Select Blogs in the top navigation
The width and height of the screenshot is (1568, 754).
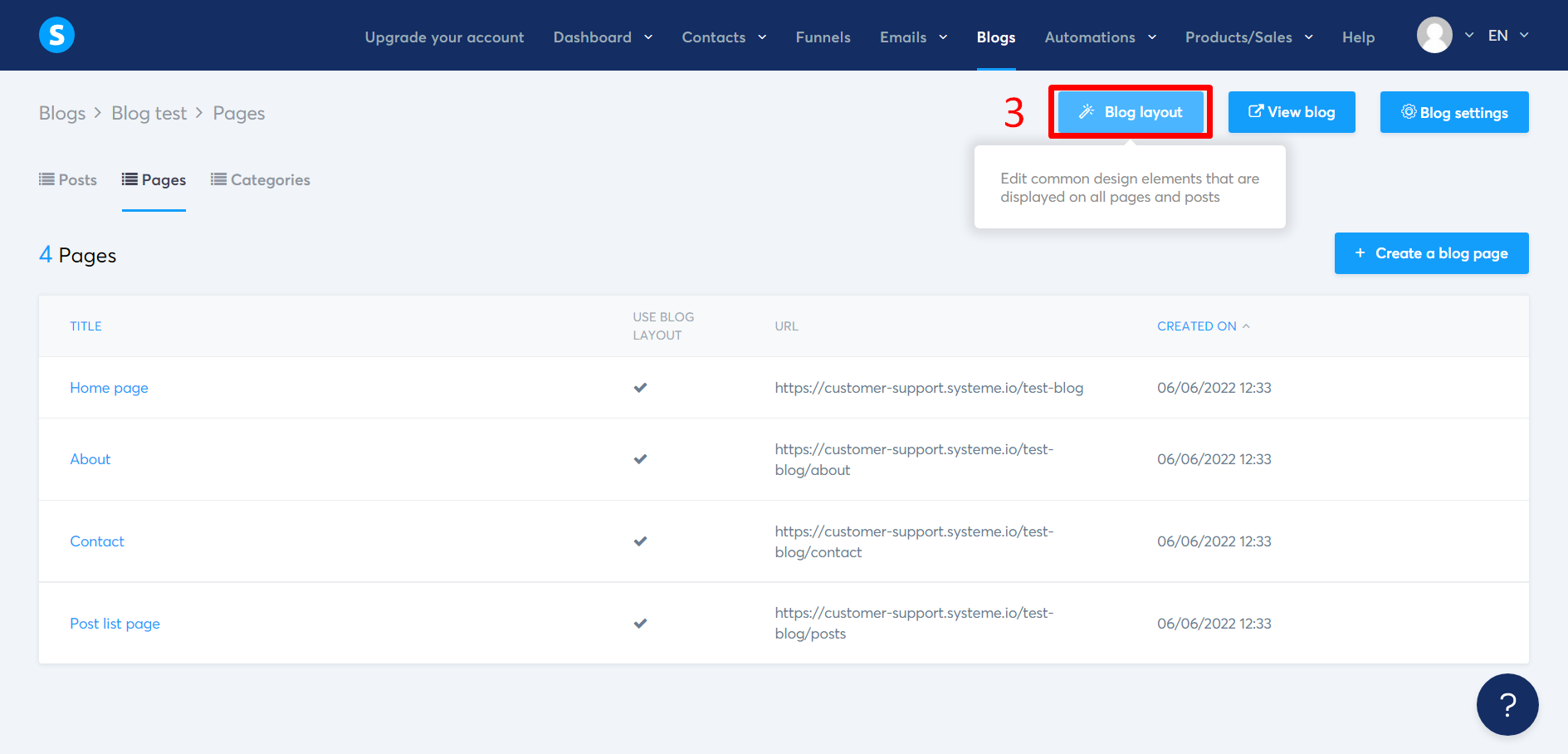pos(996,37)
